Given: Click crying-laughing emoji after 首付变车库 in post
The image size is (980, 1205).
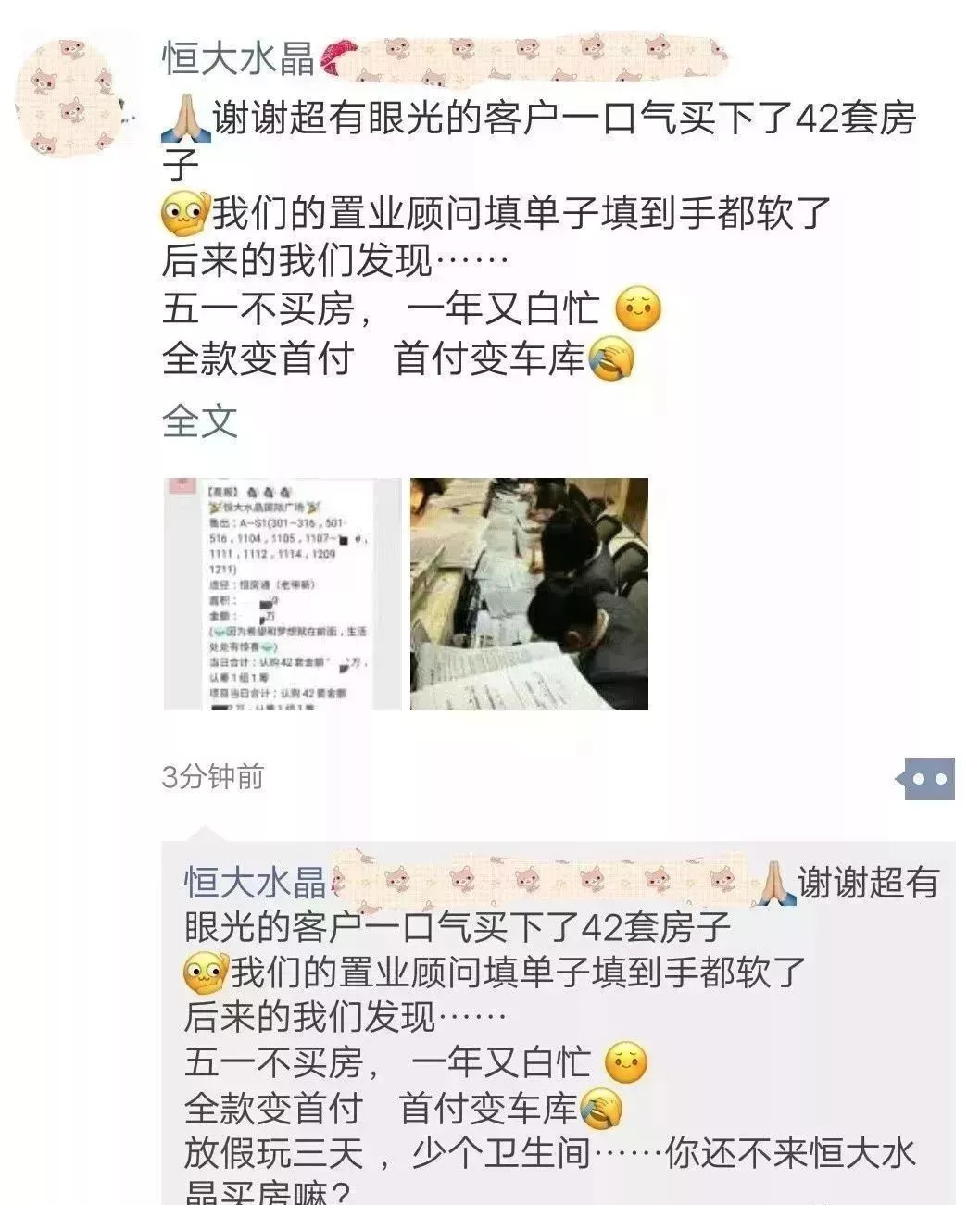Looking at the screenshot, I should click(x=610, y=358).
